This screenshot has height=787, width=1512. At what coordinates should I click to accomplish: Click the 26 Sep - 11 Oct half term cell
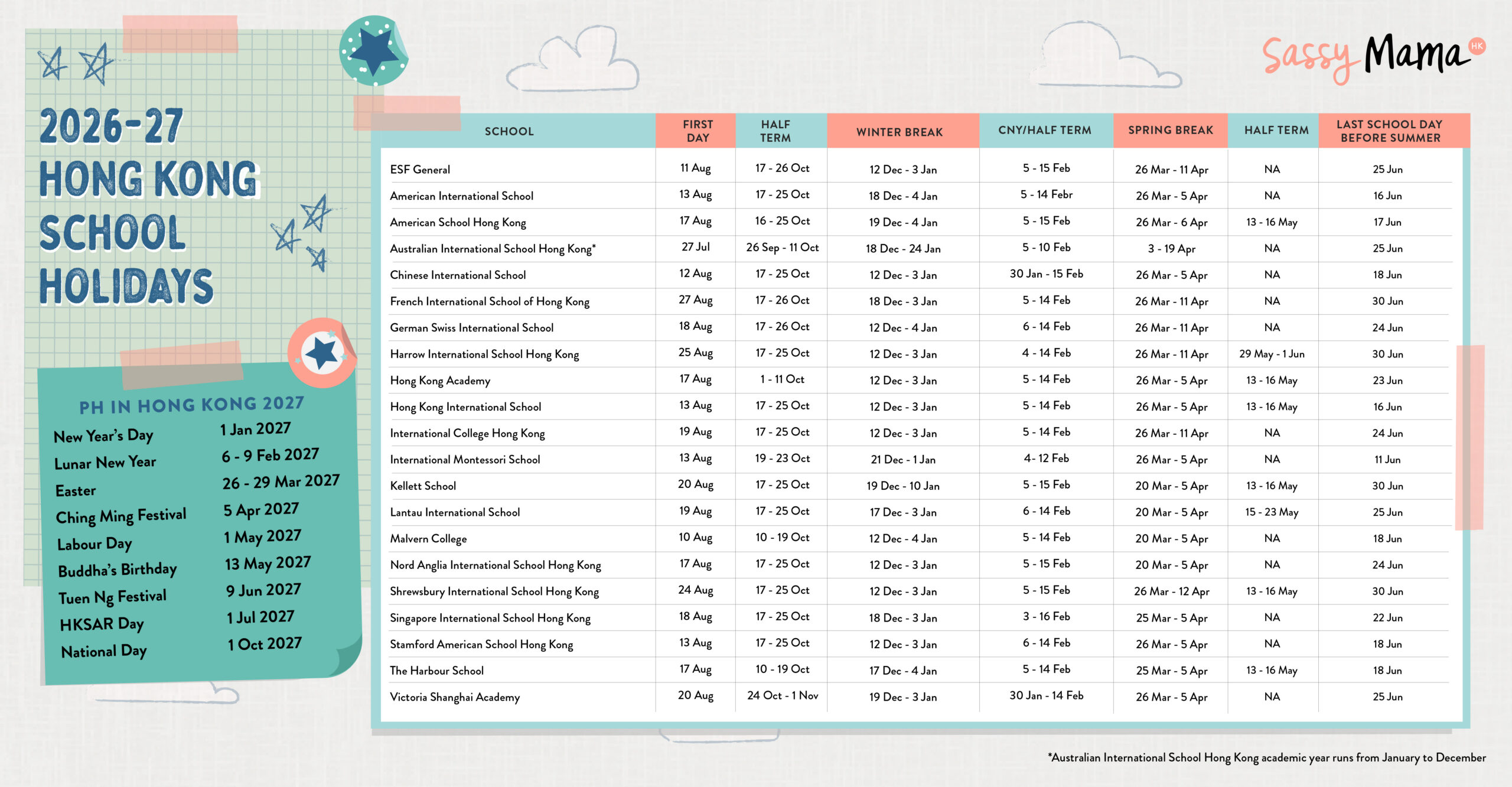(782, 248)
